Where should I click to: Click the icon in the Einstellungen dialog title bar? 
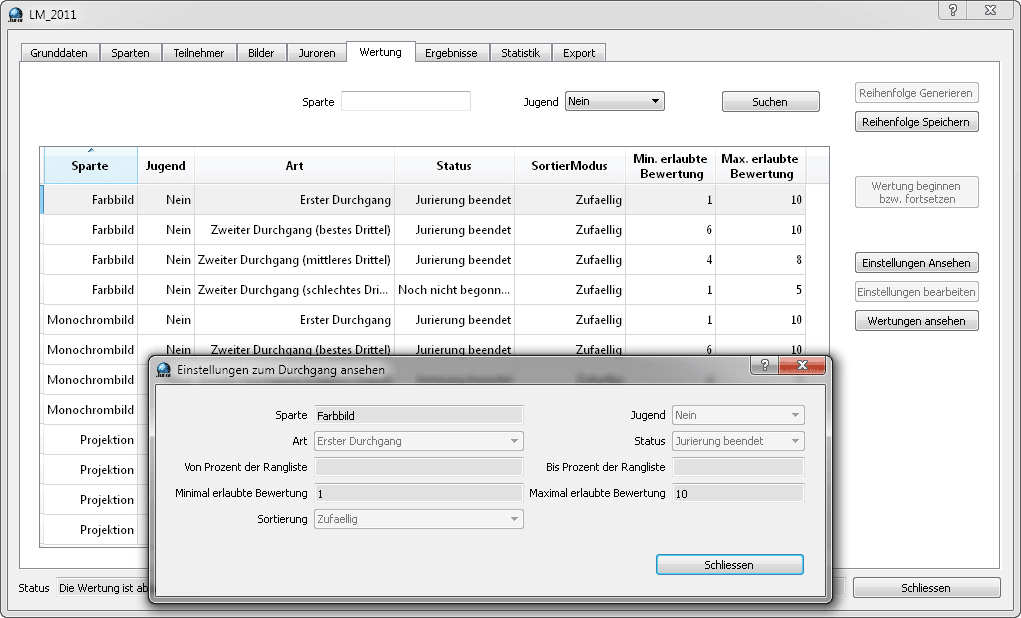click(163, 370)
